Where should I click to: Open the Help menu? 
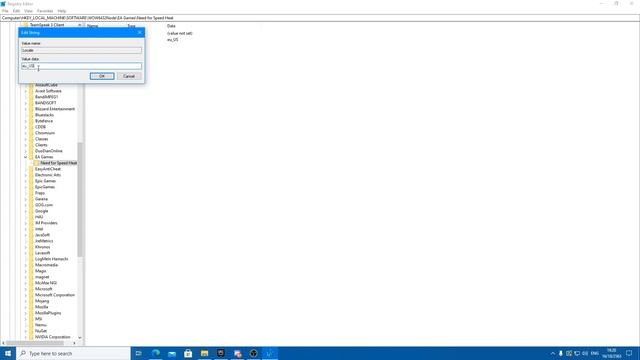62,11
